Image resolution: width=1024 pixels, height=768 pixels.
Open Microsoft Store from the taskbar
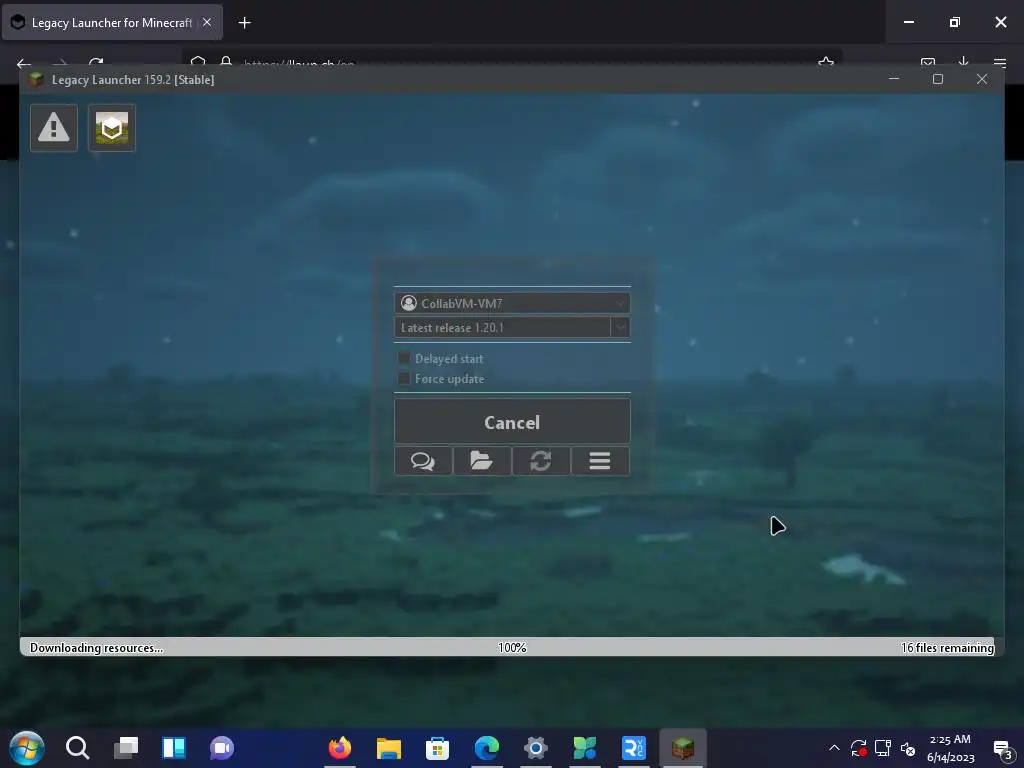(438, 748)
